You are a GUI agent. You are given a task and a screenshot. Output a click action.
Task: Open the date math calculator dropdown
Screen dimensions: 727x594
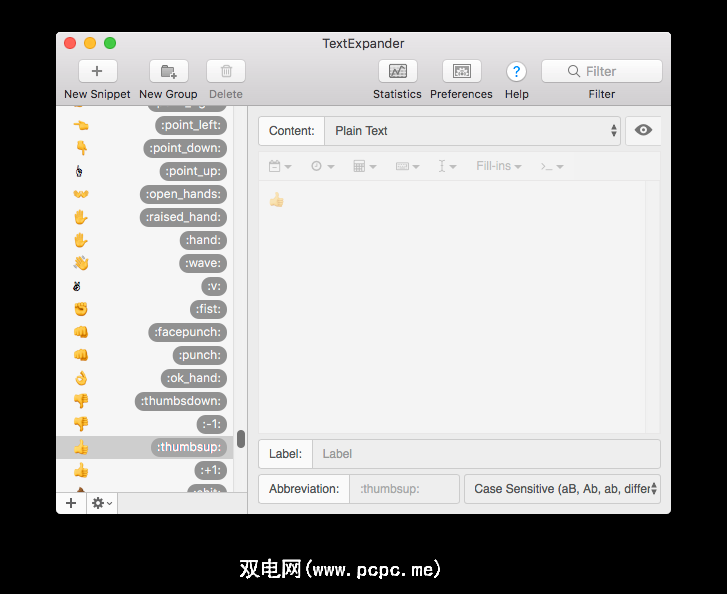pyautogui.click(x=364, y=166)
